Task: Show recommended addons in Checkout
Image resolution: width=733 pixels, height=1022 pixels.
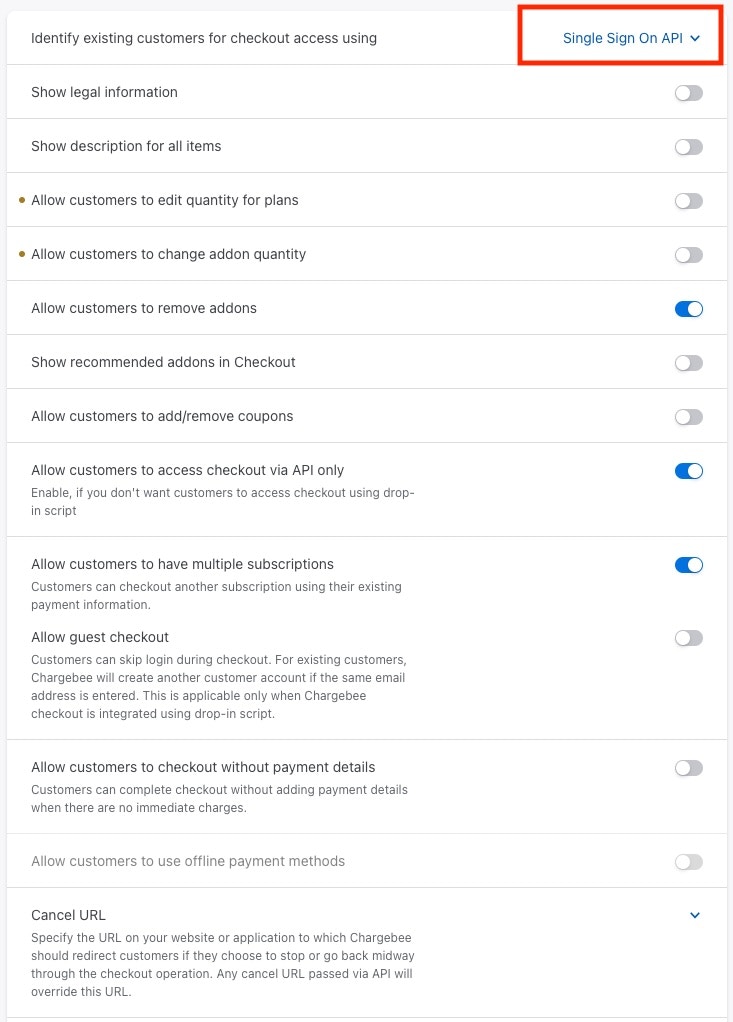Action: pyautogui.click(x=688, y=362)
